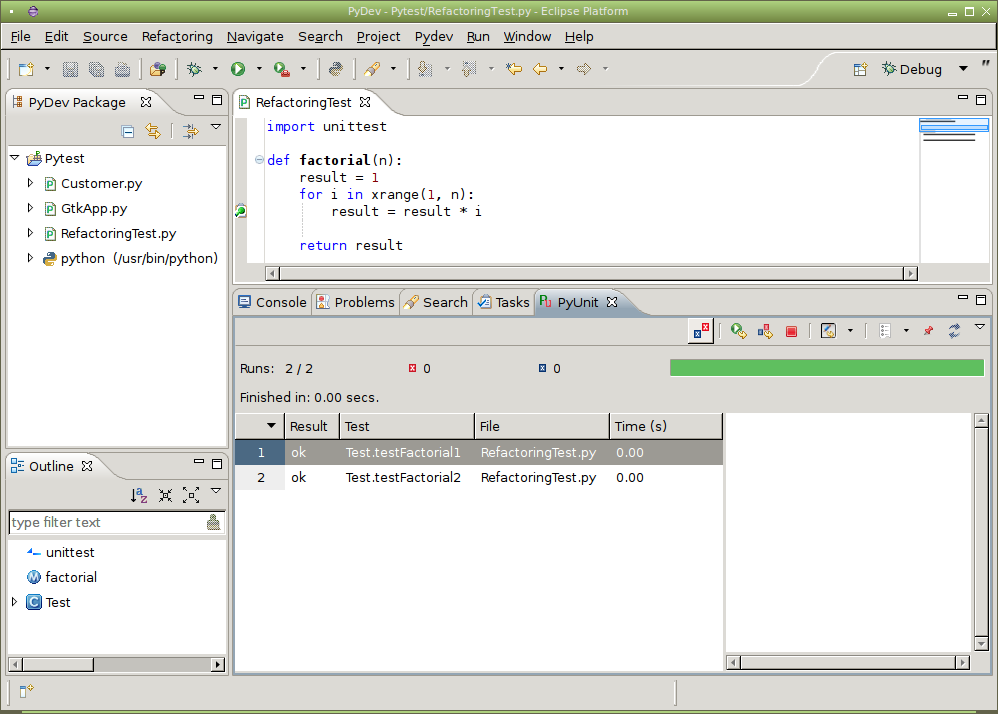
Task: Switch to the Console tab
Action: (x=272, y=302)
